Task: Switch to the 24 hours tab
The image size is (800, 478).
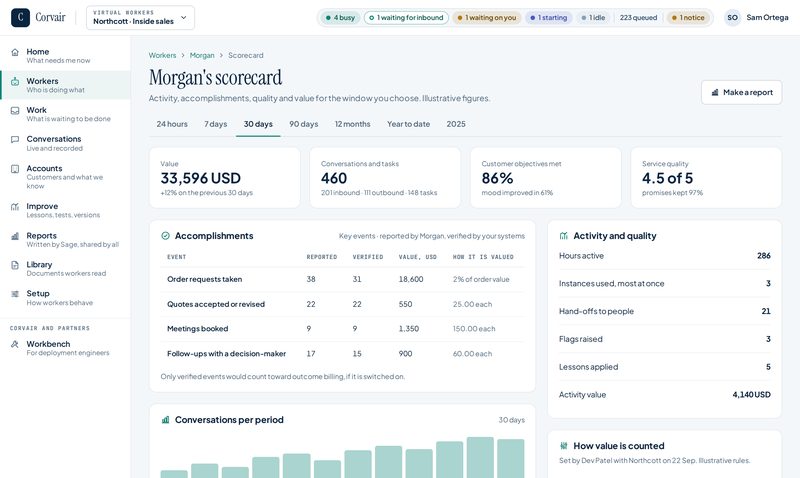Action: coord(172,124)
